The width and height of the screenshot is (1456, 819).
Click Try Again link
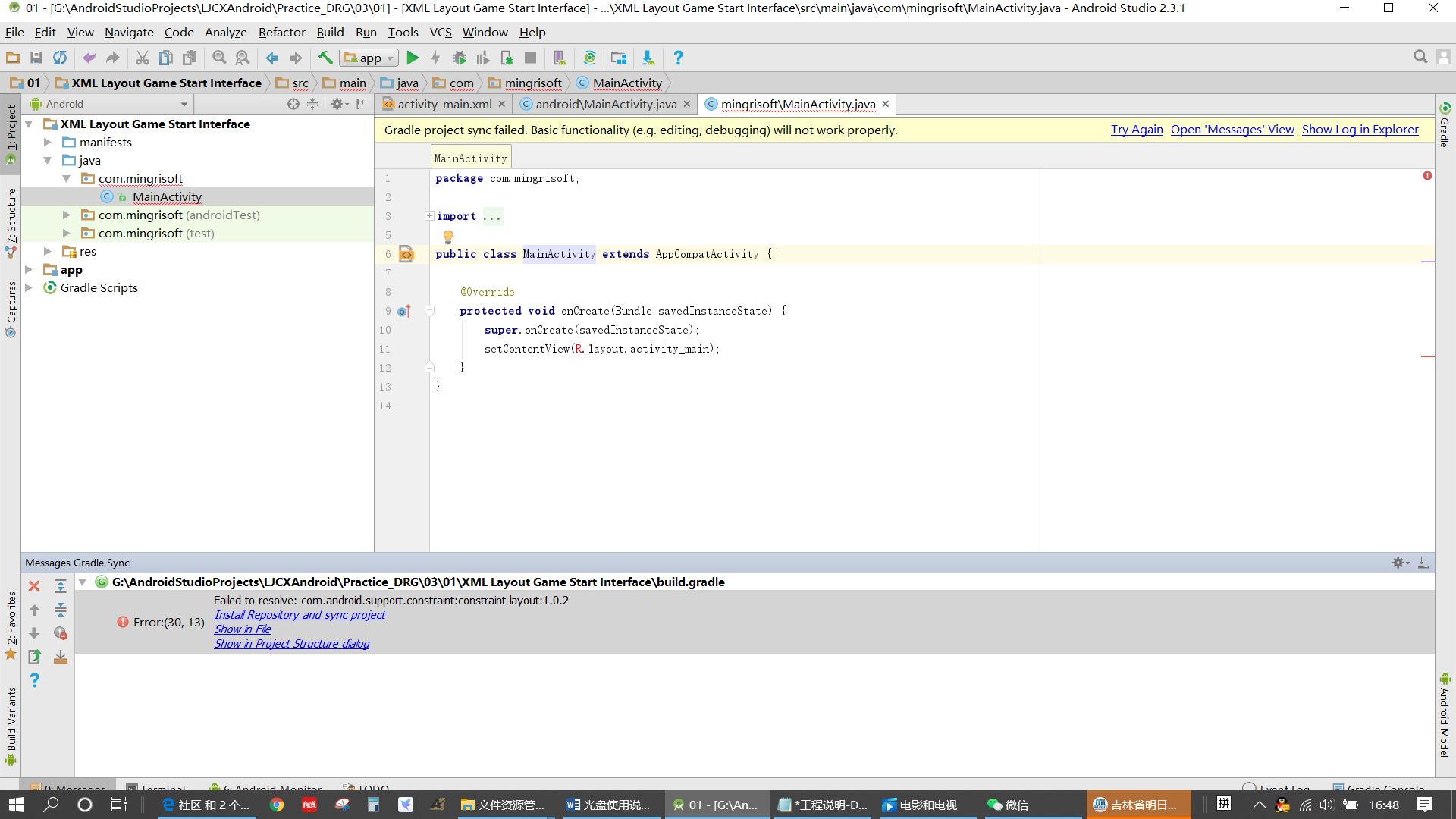(1137, 130)
